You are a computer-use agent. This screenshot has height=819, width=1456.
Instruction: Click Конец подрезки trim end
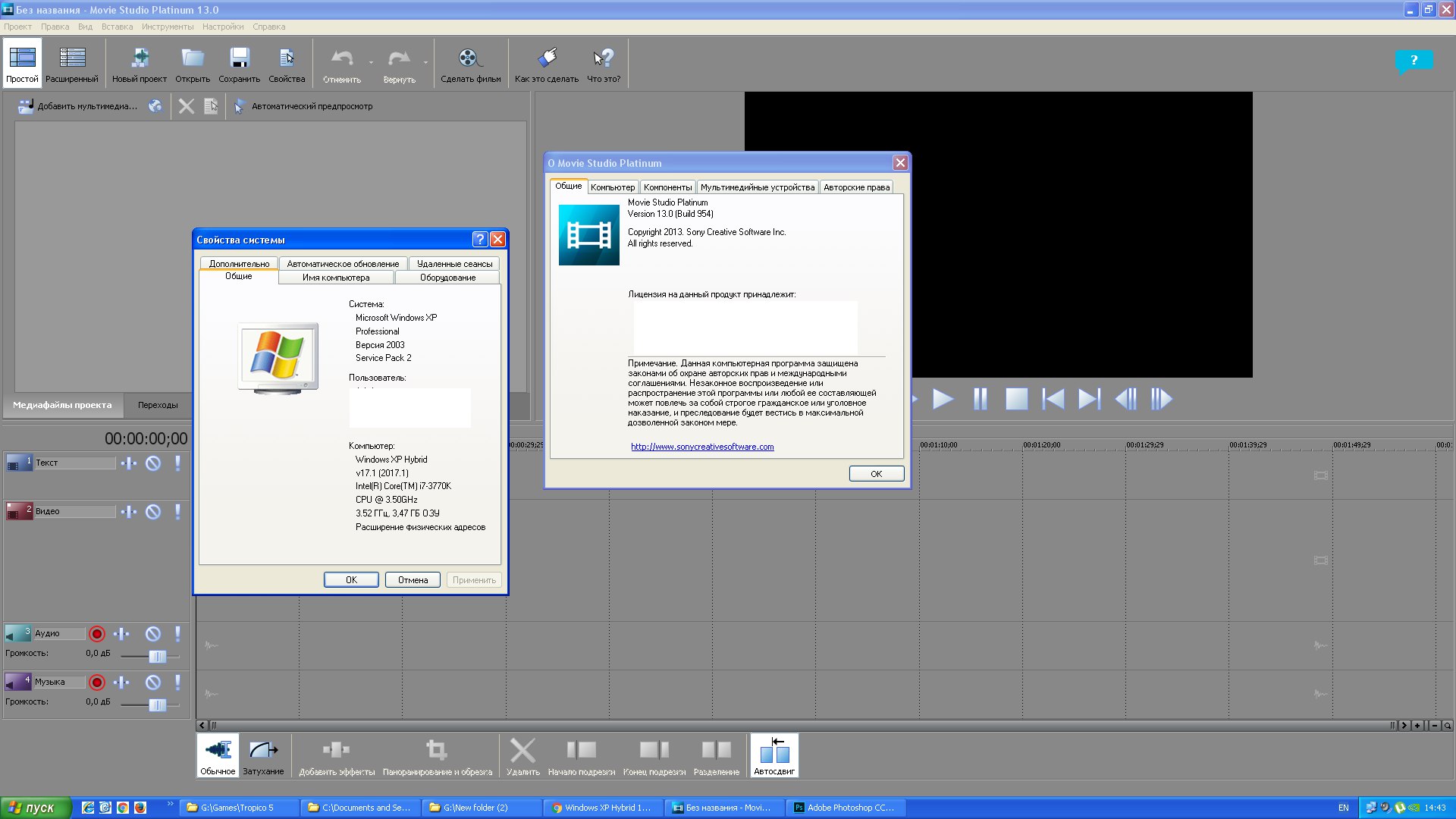point(654,755)
